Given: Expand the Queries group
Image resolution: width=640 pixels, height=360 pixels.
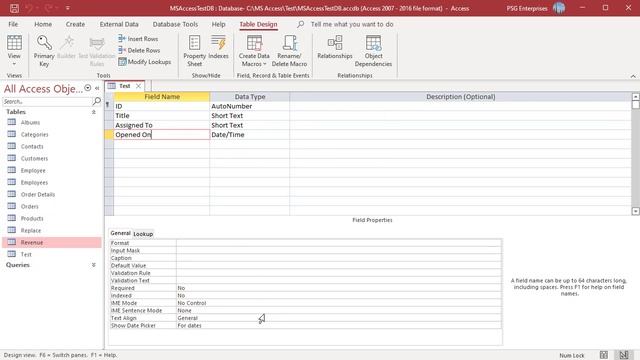Looking at the screenshot, I should (x=93, y=265).
